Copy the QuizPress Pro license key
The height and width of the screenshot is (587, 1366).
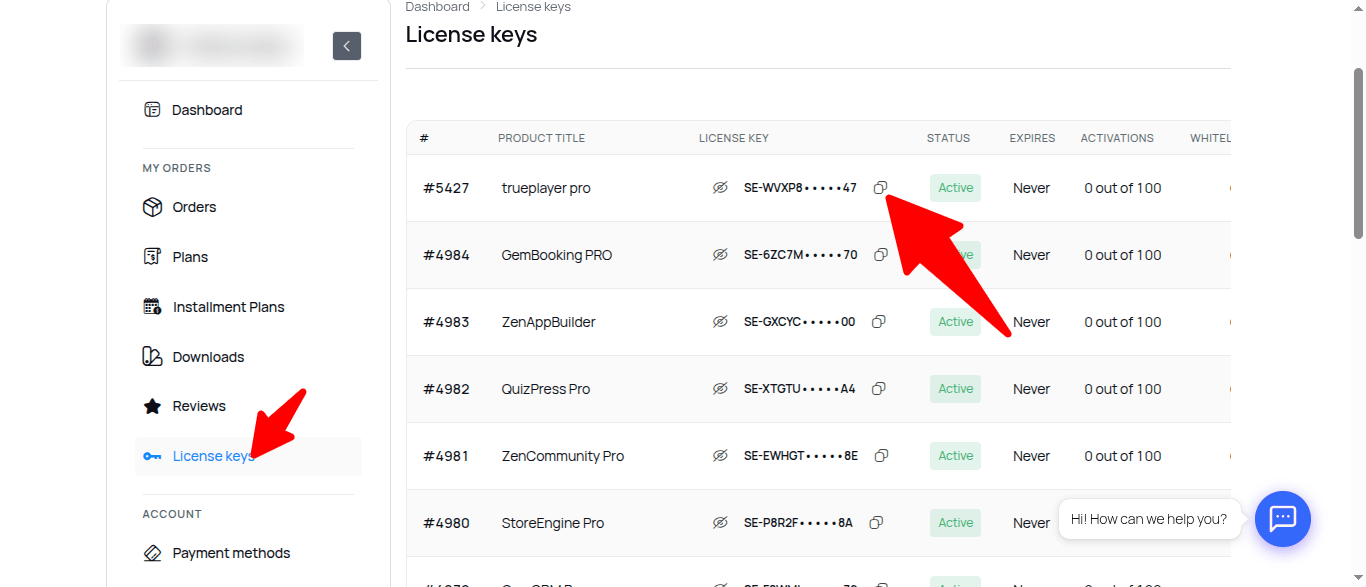point(879,389)
